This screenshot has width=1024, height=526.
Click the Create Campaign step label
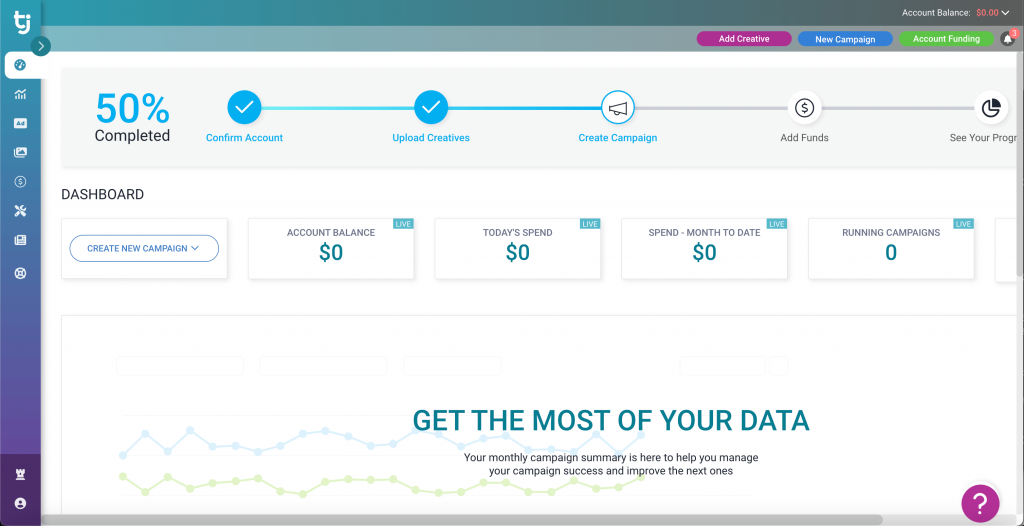tap(618, 138)
